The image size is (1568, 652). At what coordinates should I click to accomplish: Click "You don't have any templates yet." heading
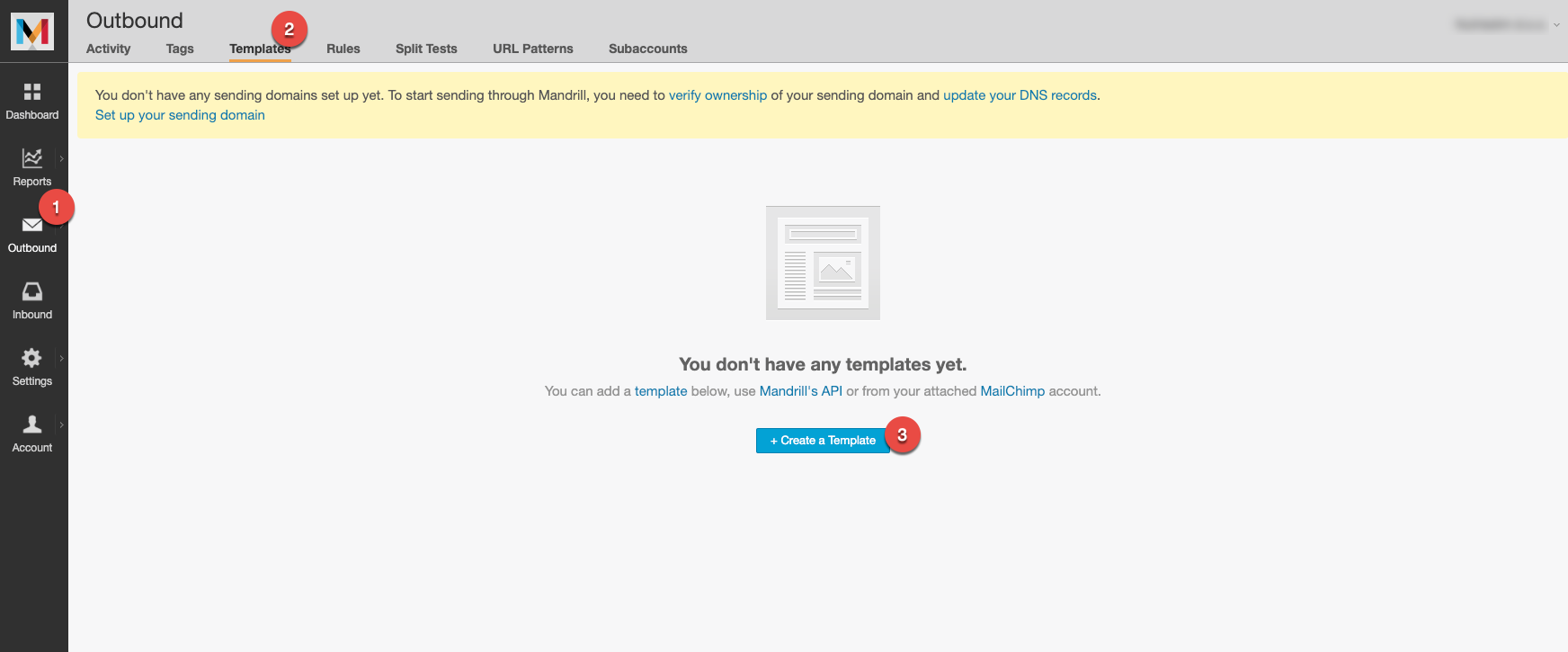click(x=823, y=364)
